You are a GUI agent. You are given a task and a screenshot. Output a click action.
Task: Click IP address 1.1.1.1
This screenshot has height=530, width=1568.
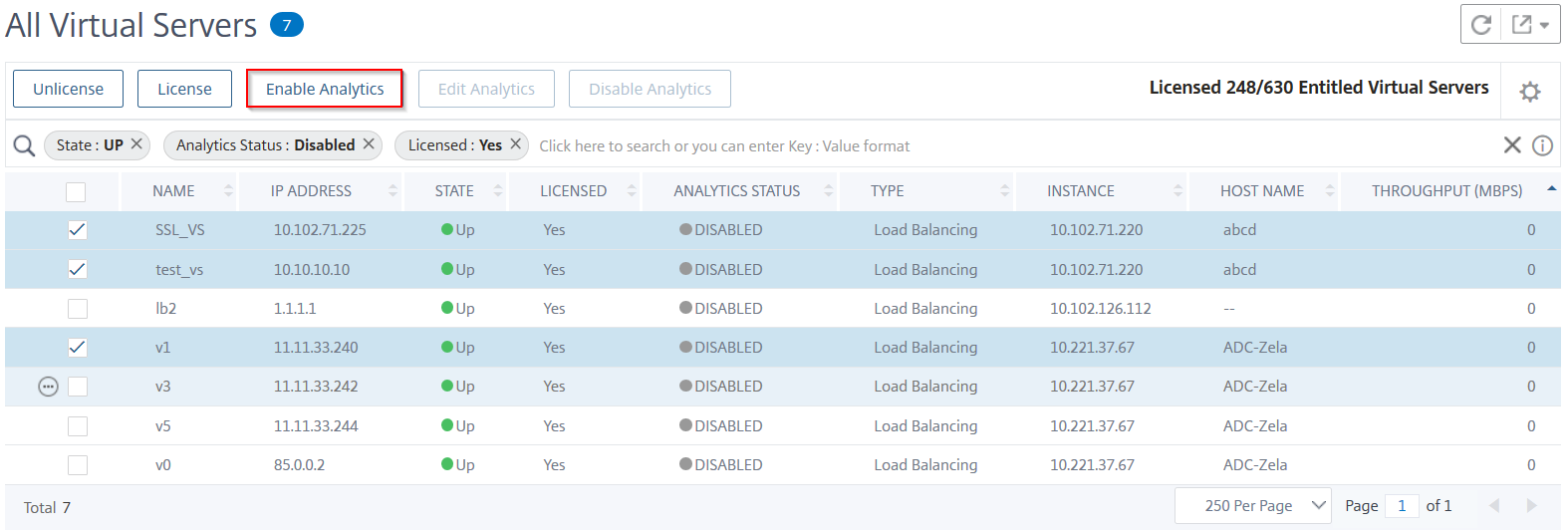point(295,309)
